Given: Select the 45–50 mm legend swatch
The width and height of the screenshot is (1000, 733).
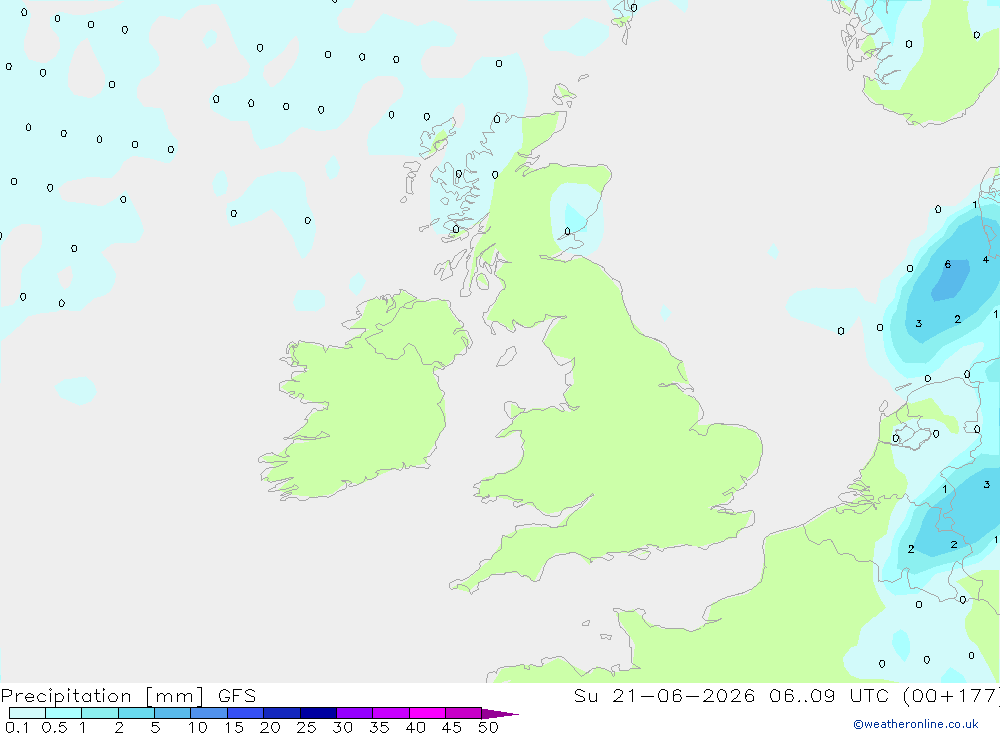Looking at the screenshot, I should tap(464, 713).
